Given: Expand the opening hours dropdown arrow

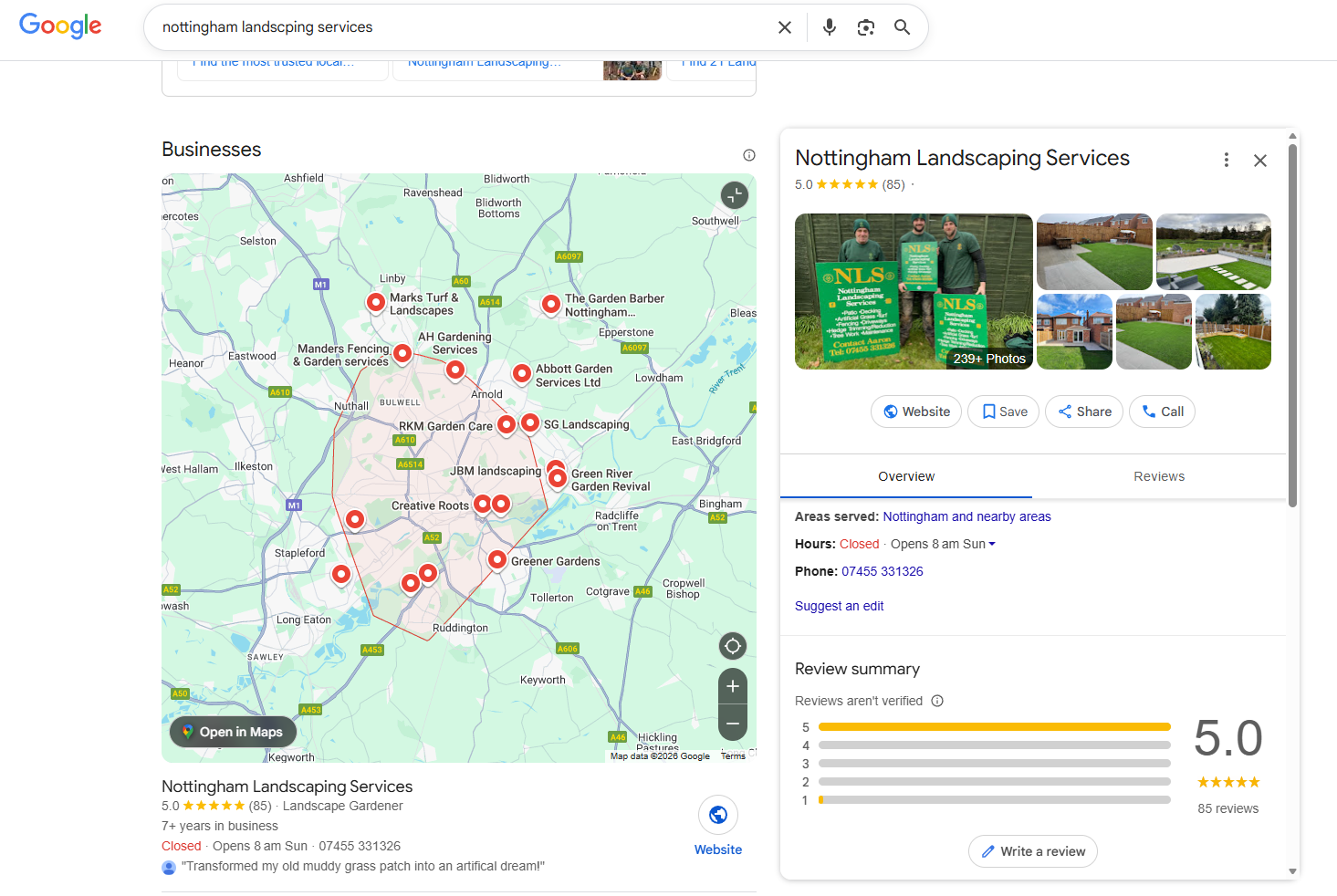Looking at the screenshot, I should (992, 544).
